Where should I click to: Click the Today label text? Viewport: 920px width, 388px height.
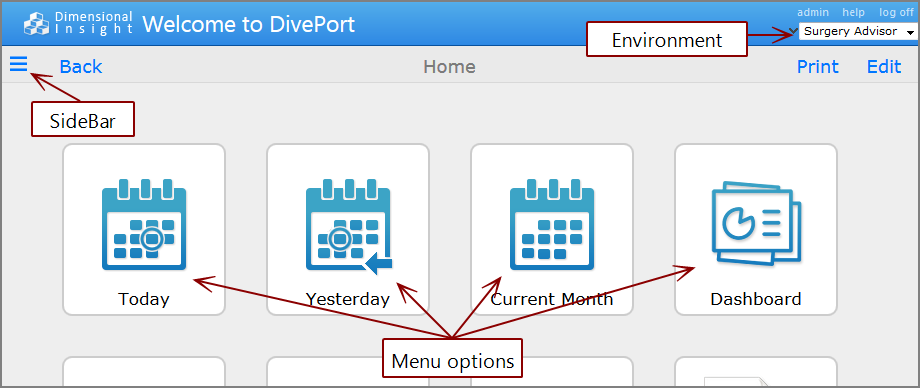coord(144,299)
